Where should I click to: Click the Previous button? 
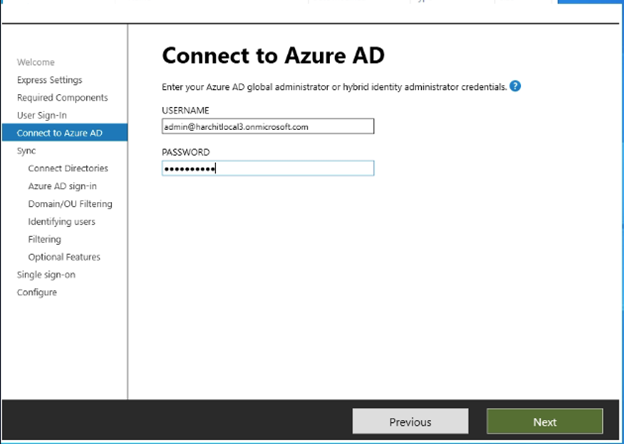click(410, 422)
